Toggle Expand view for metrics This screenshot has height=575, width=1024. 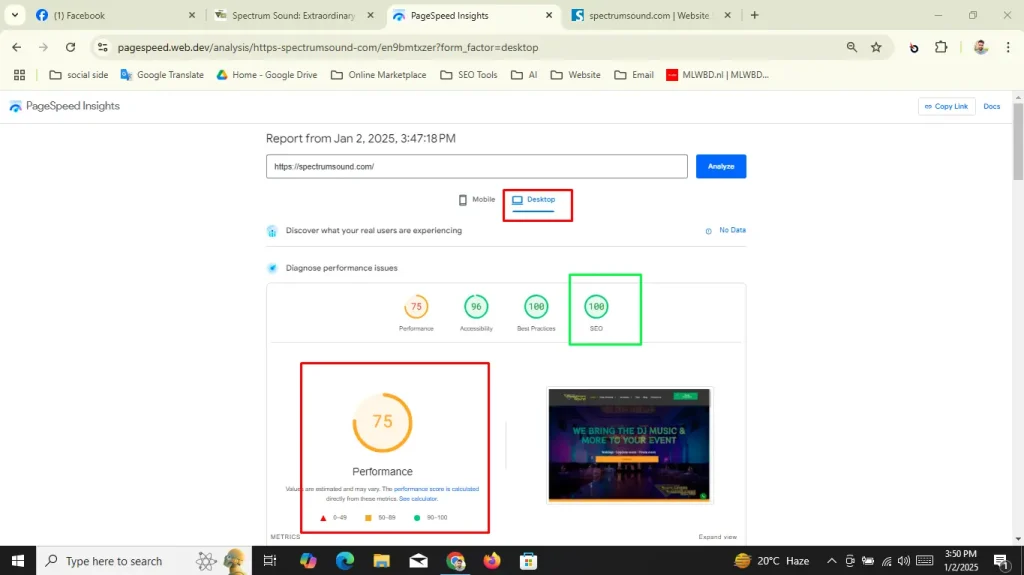point(717,537)
